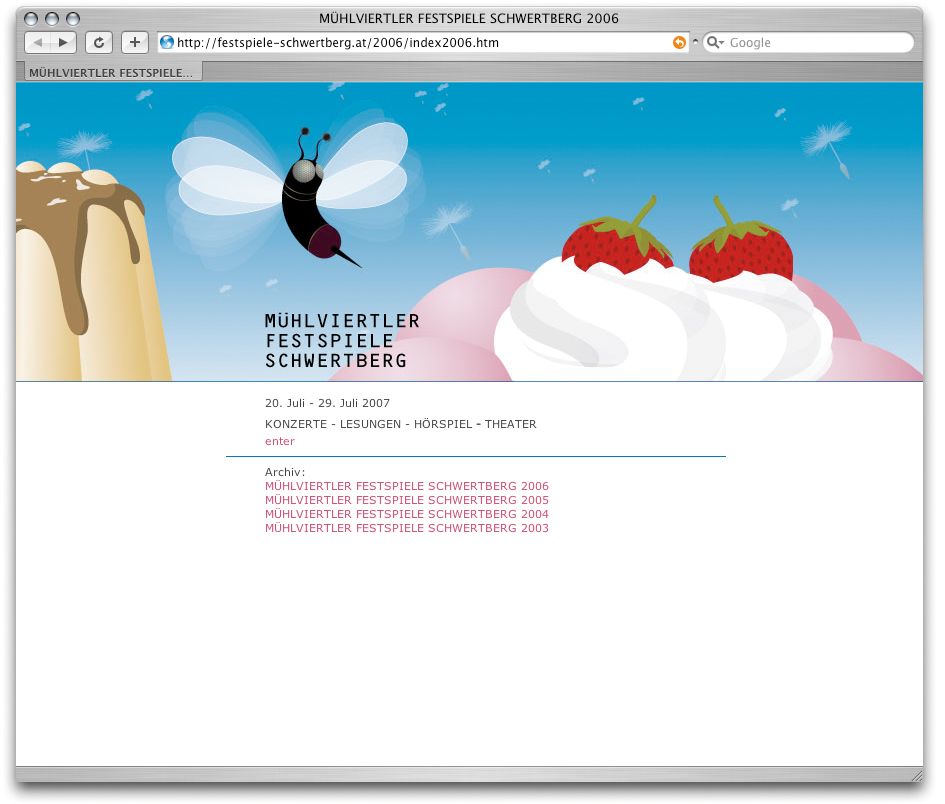
Task: Click the Google search field
Action: pyautogui.click(x=809, y=43)
